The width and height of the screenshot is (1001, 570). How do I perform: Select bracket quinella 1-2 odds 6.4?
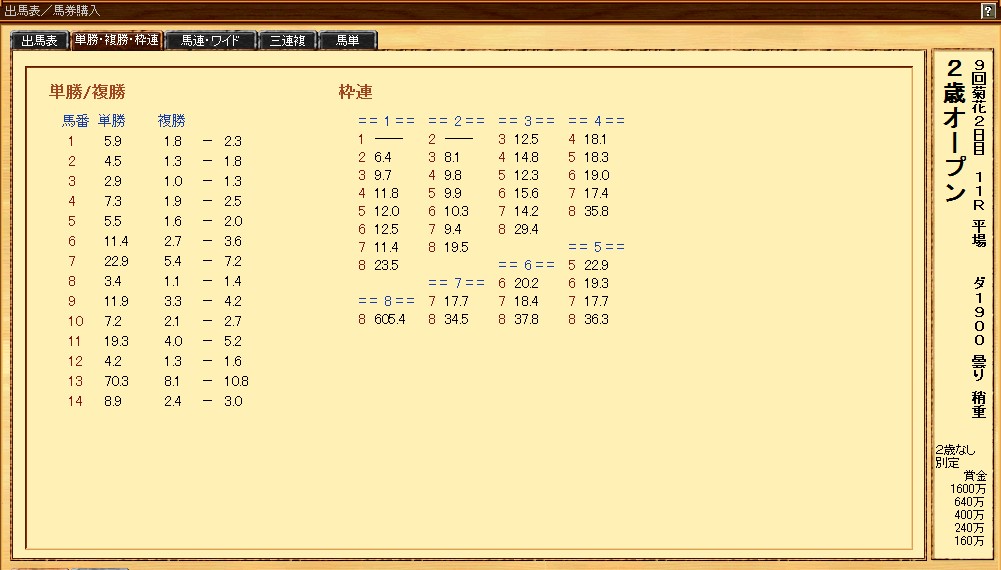pyautogui.click(x=383, y=157)
